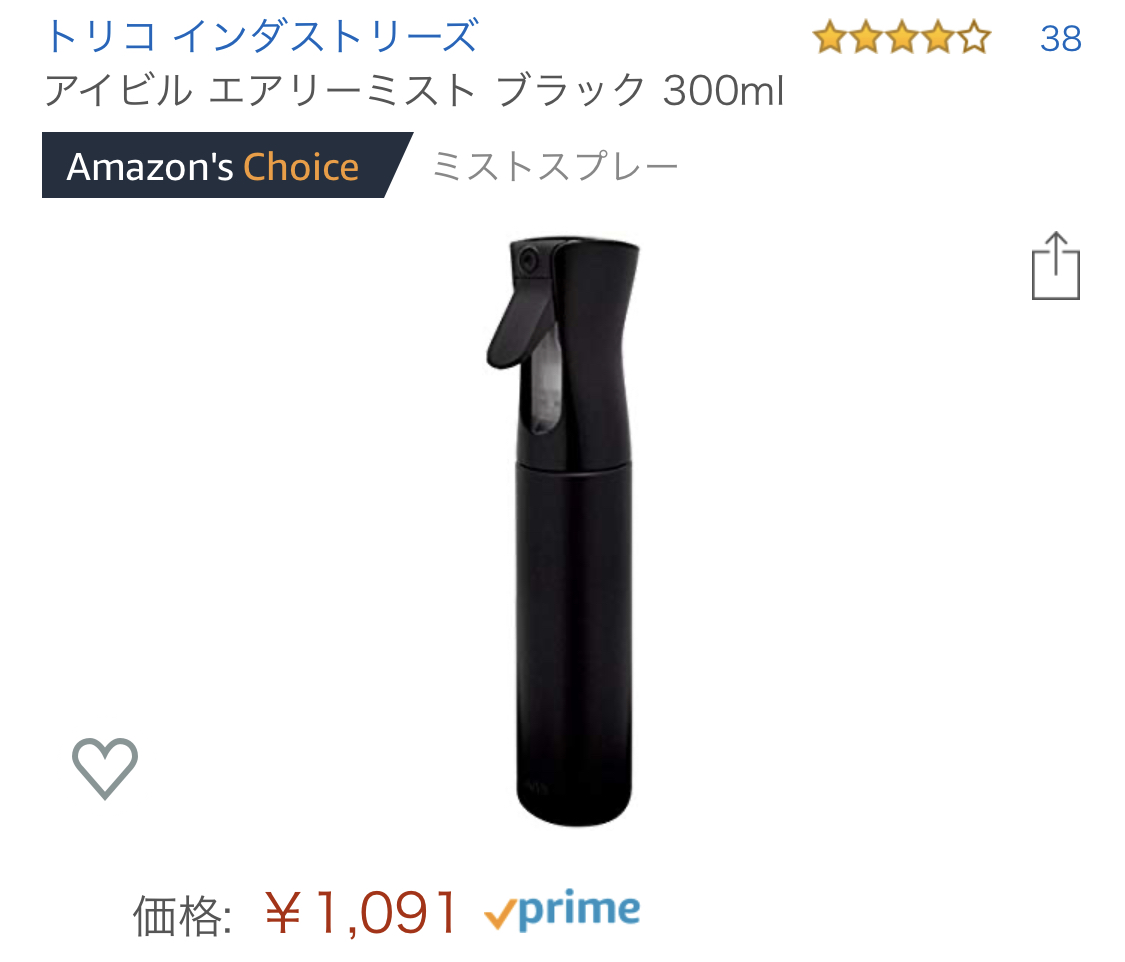Click the middle third rating star
Screen dimensions: 1125x962
[902, 37]
